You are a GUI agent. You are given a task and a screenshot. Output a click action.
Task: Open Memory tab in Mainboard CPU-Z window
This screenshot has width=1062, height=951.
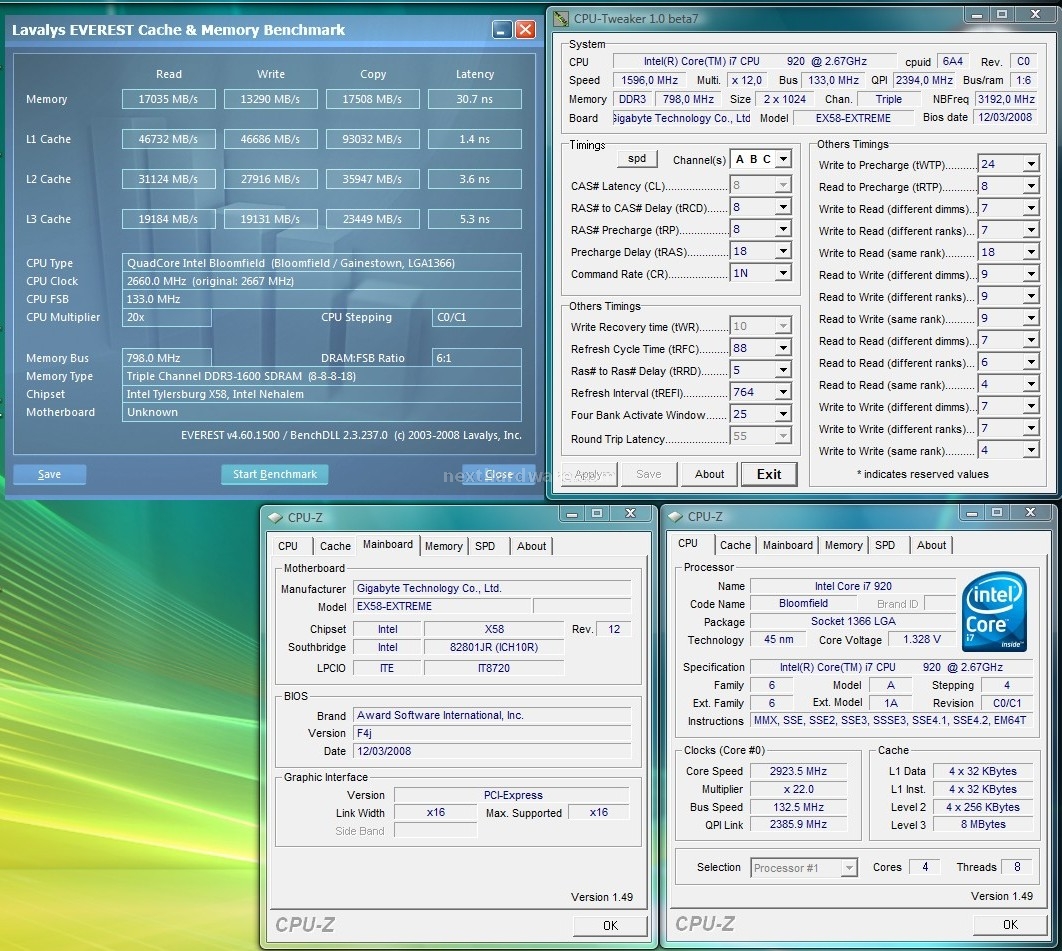click(x=444, y=546)
